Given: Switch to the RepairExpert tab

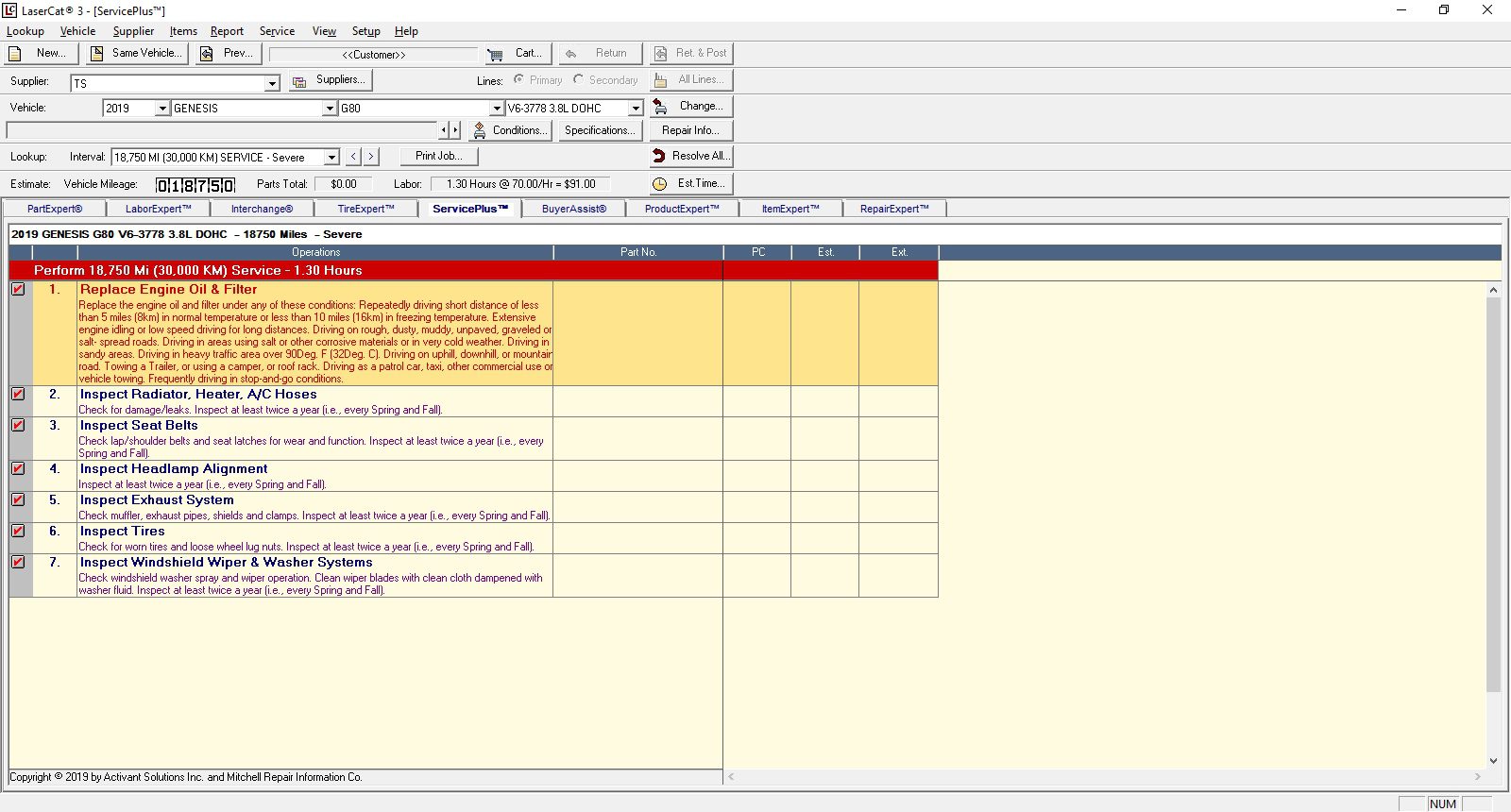Looking at the screenshot, I should 894,209.
